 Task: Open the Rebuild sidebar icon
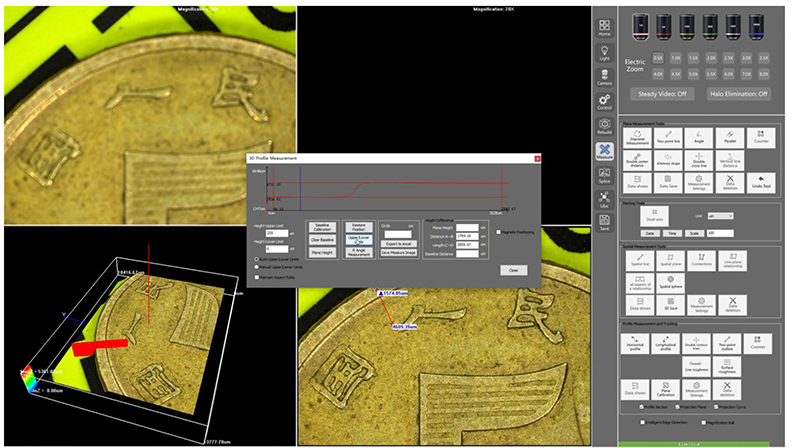coord(604,126)
